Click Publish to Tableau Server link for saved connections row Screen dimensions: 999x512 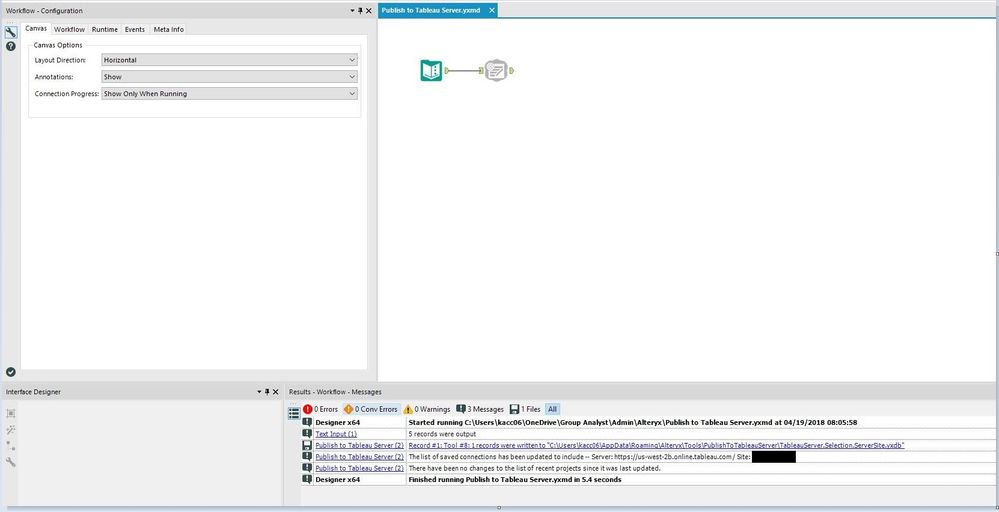[x=359, y=457]
